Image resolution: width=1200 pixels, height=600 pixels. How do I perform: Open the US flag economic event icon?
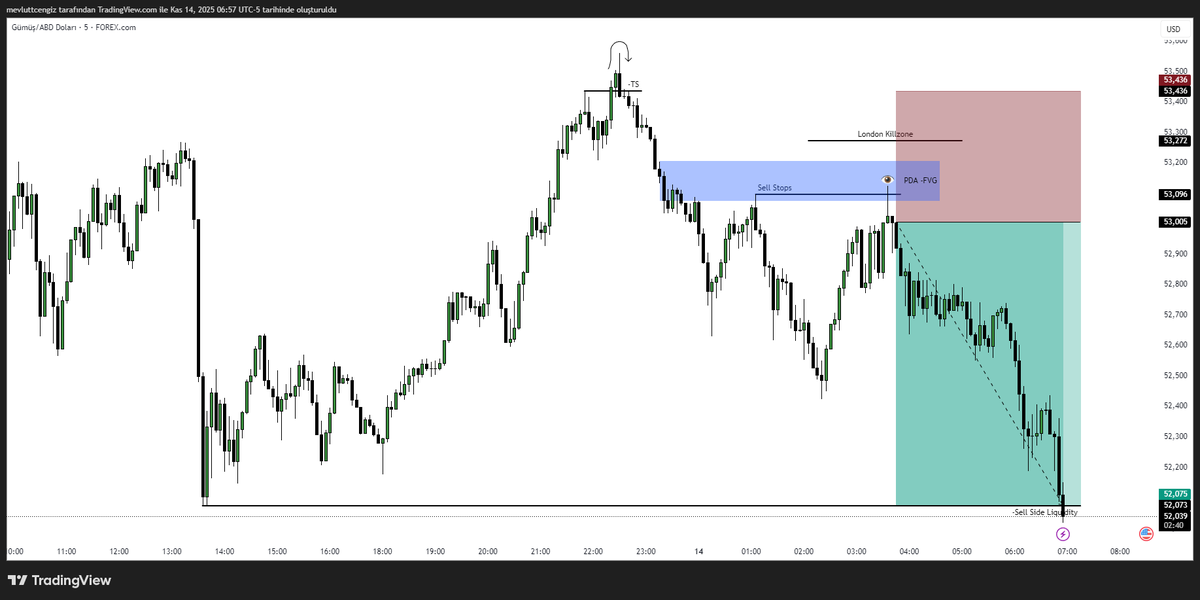click(1146, 534)
